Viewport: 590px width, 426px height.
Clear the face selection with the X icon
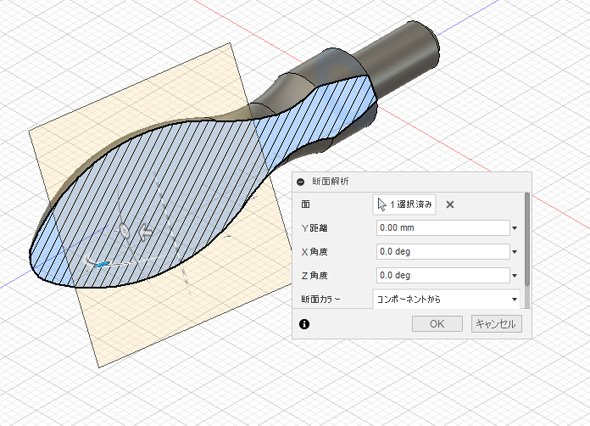tap(450, 205)
